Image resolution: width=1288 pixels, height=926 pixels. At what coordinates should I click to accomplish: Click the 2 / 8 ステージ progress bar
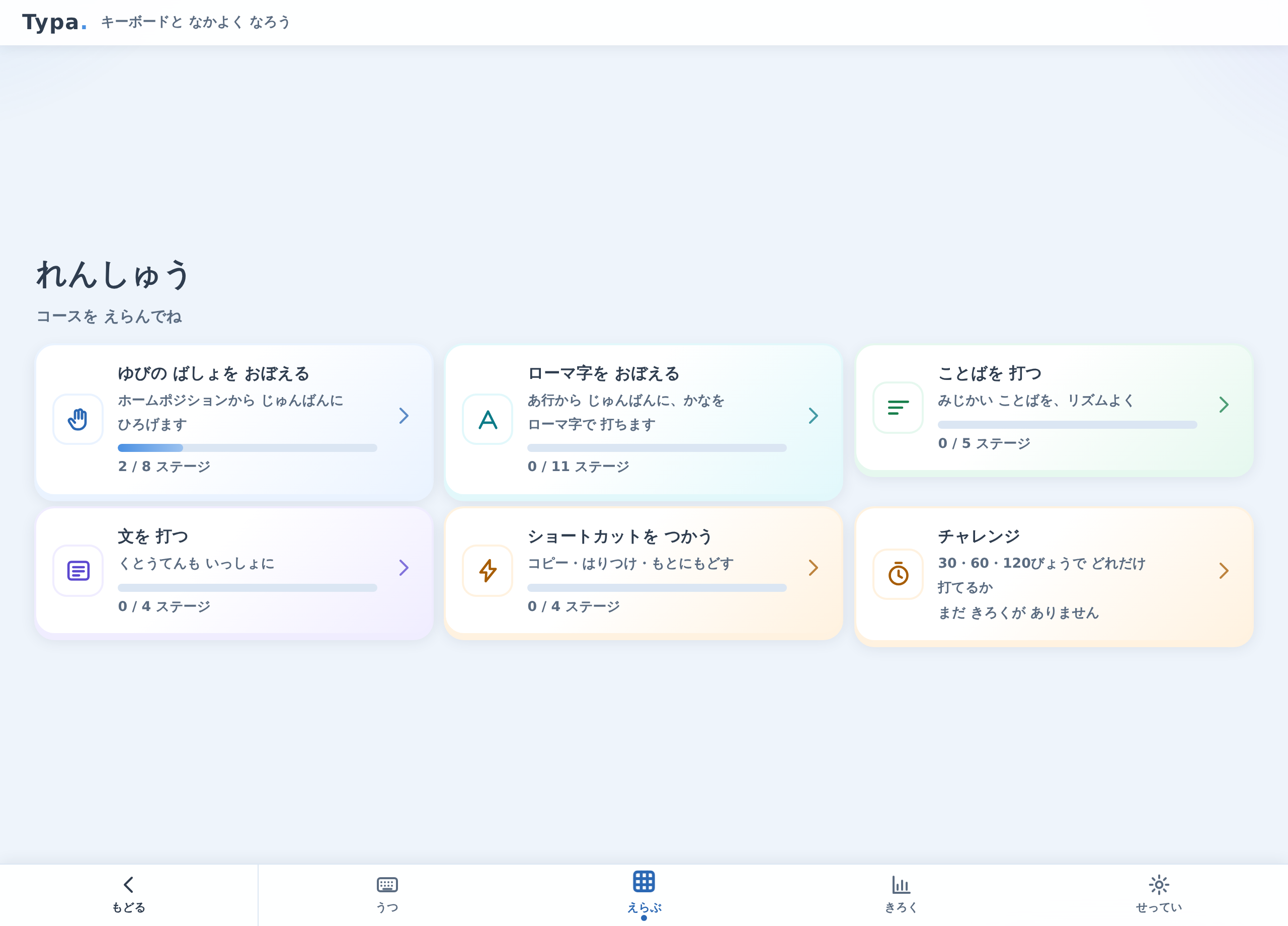tap(247, 448)
